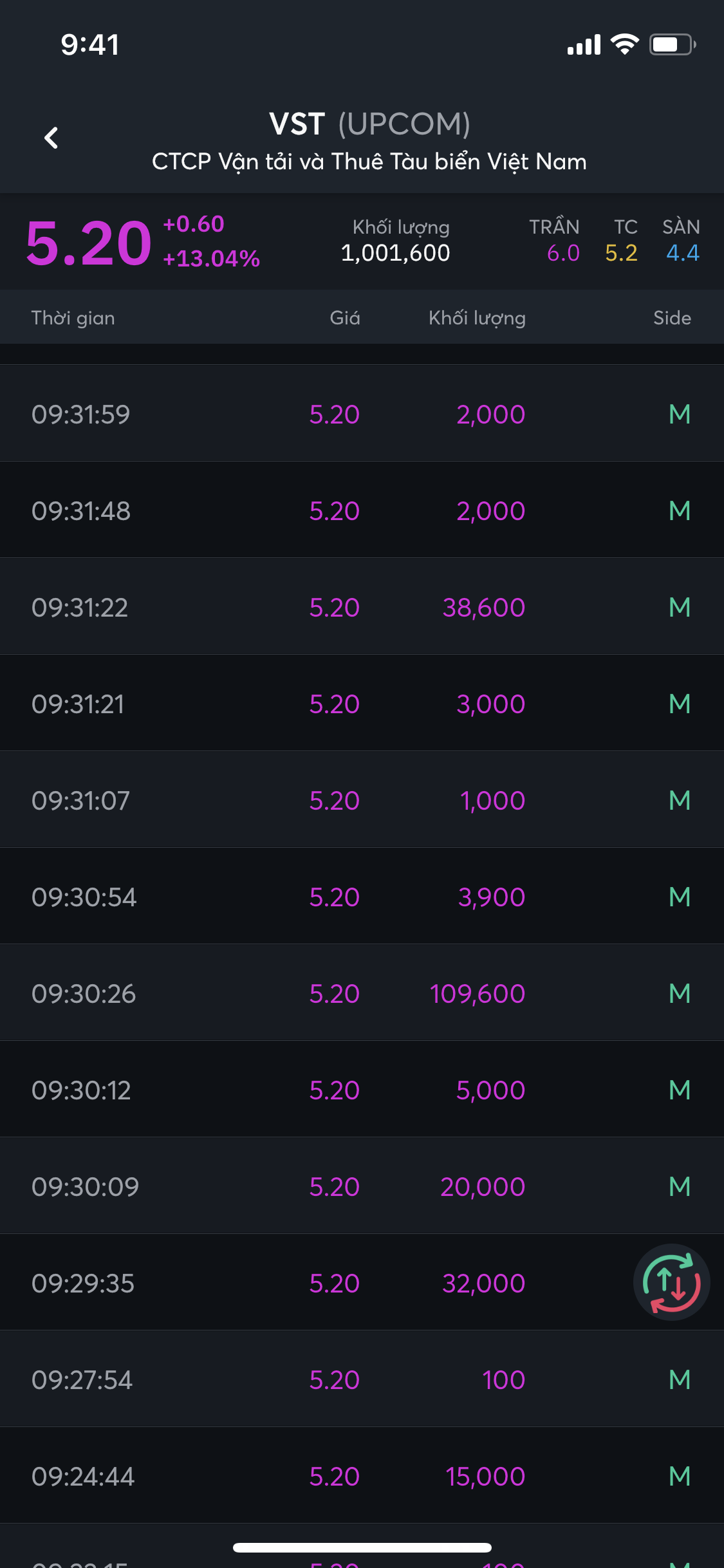
Task: Select the 109,600 volume trade row
Action: coord(362,993)
